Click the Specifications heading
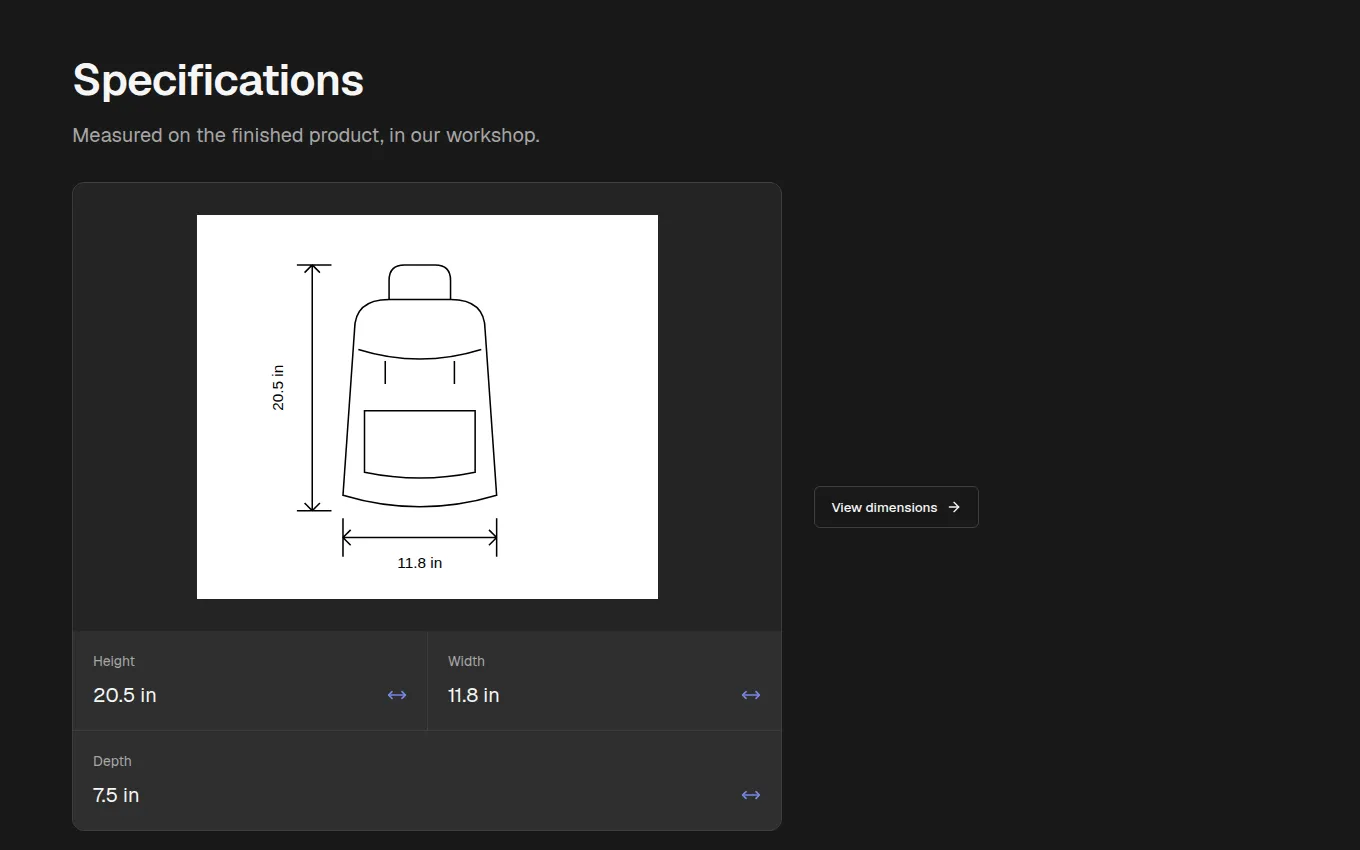1360x850 pixels. 218,80
